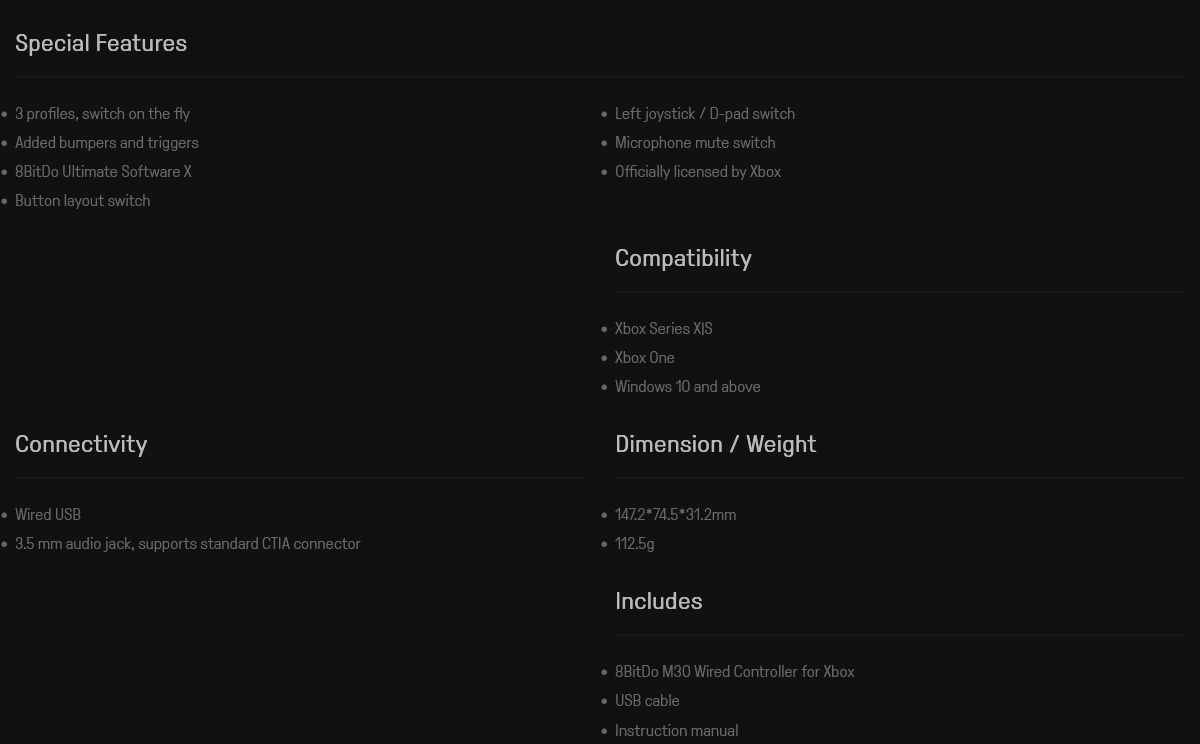Click 'Officially licensed by Xbox' text
This screenshot has height=744, width=1200.
(698, 172)
